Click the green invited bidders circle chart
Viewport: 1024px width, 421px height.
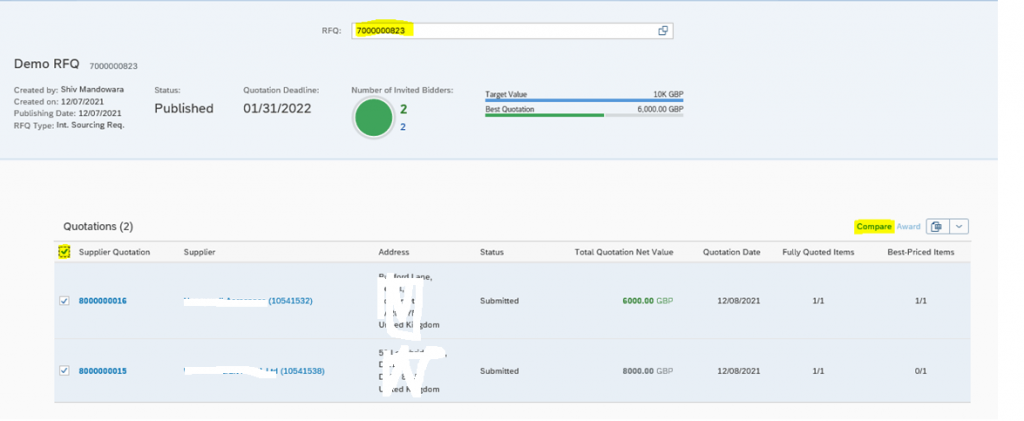pyautogui.click(x=374, y=118)
